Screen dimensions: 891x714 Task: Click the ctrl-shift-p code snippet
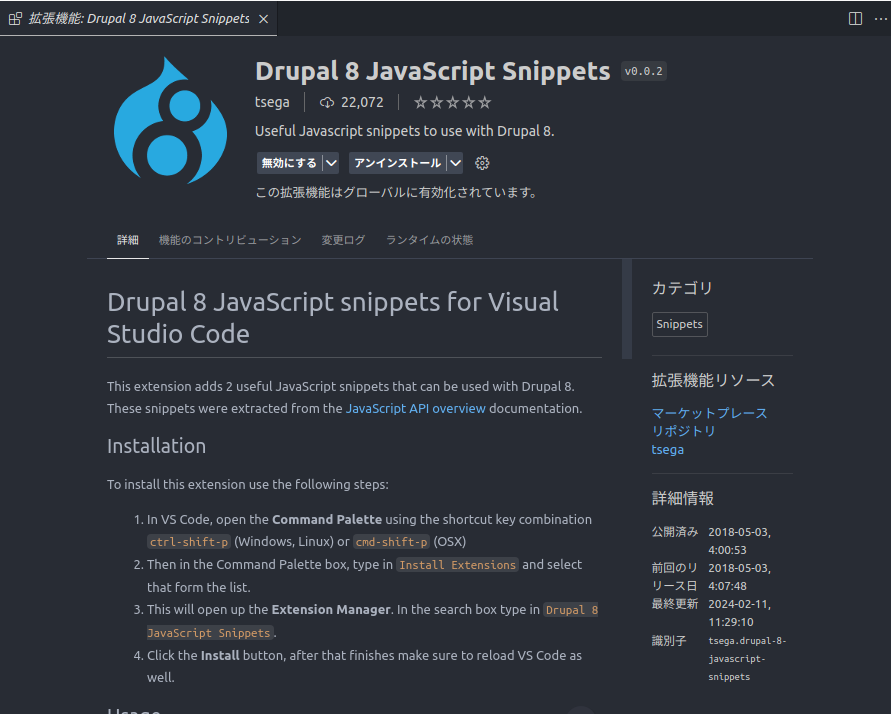tap(189, 542)
